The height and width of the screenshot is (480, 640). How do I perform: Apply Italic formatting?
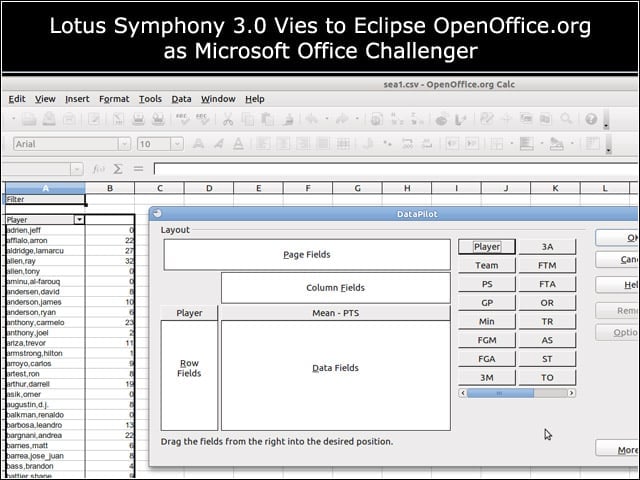pyautogui.click(x=218, y=144)
